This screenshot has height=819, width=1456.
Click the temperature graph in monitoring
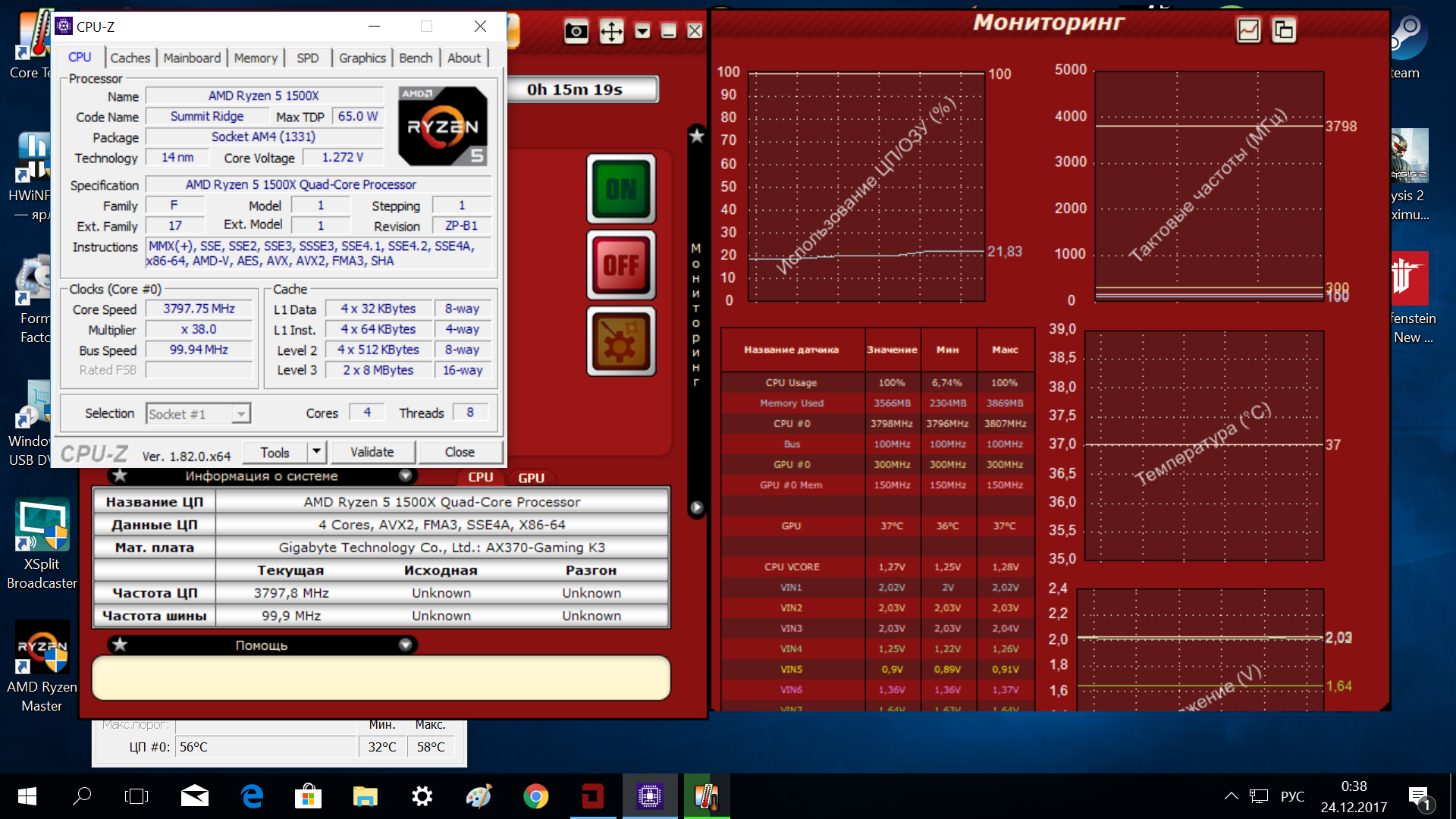(x=1204, y=445)
